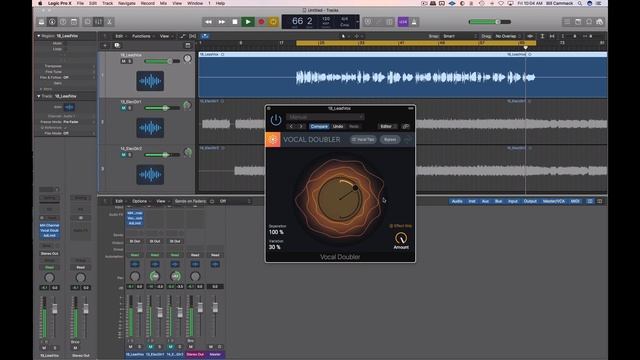
Task: Open the File menu
Action: pos(80,3)
